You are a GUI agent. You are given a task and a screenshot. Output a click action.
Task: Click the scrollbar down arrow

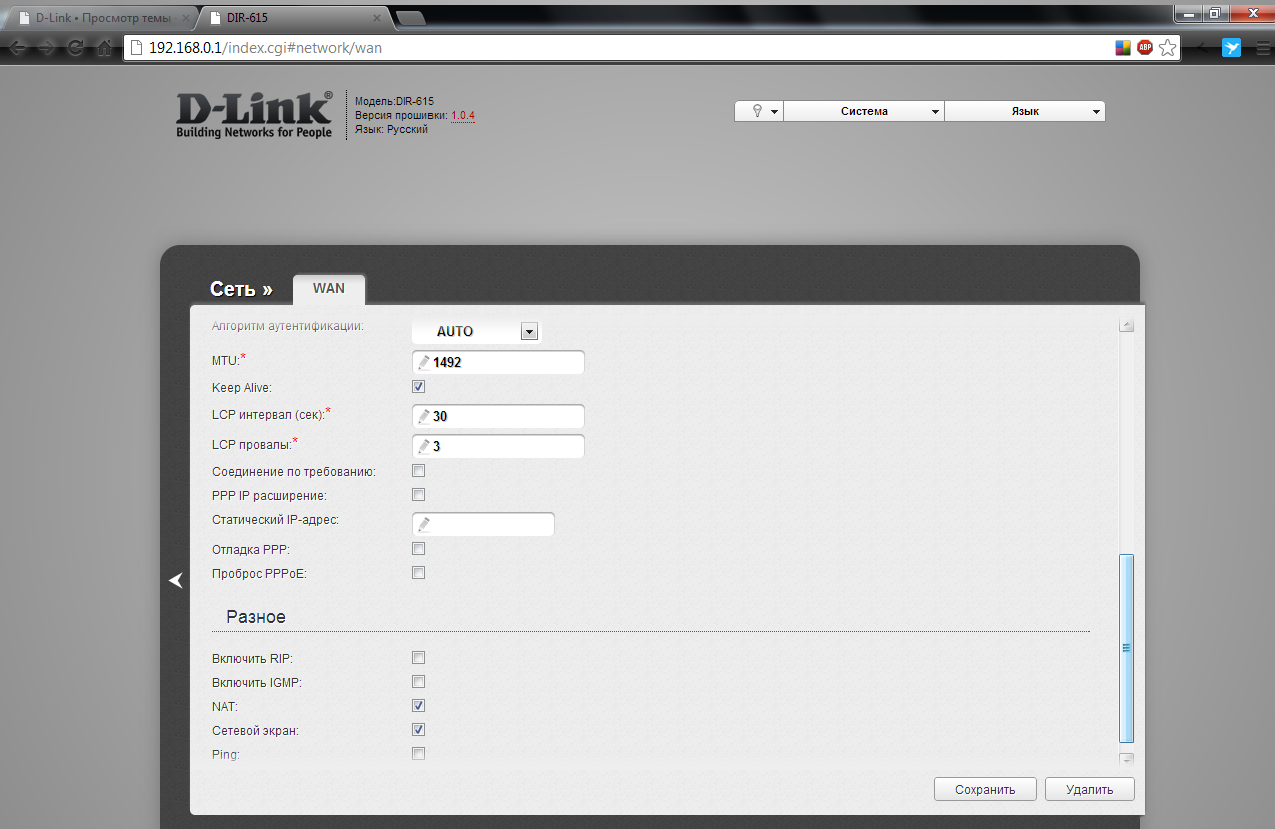1126,759
